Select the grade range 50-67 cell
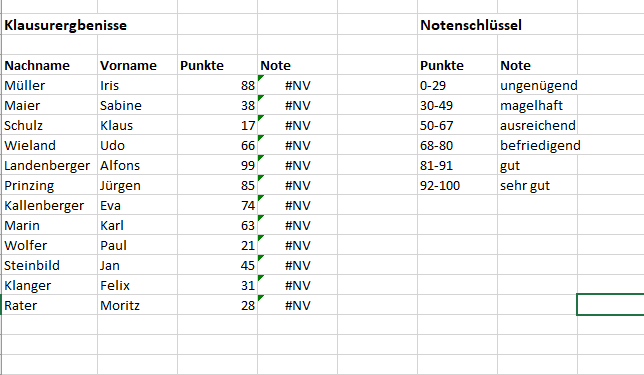 tap(457, 125)
